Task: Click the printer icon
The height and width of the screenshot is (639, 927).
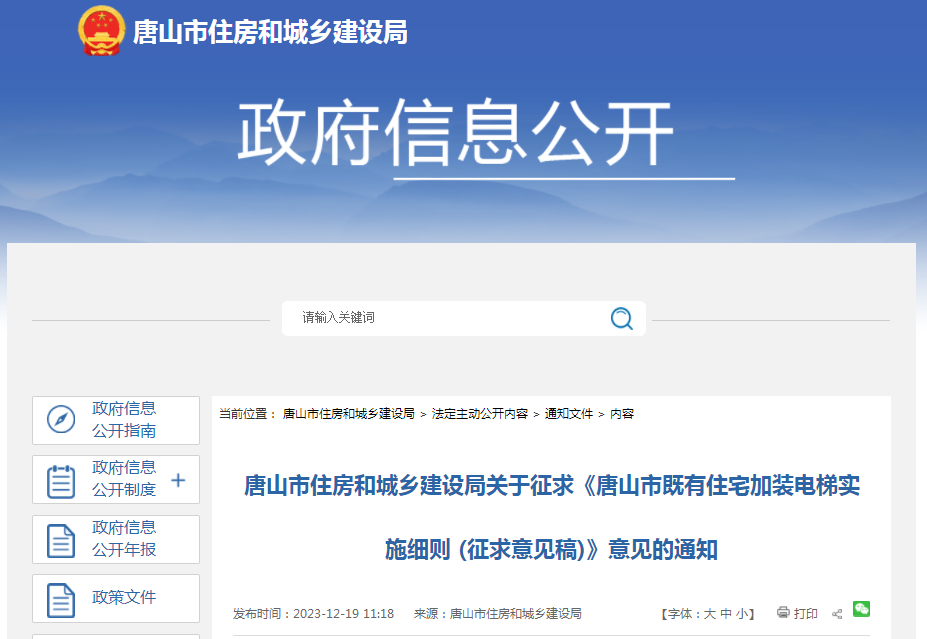Action: (783, 613)
